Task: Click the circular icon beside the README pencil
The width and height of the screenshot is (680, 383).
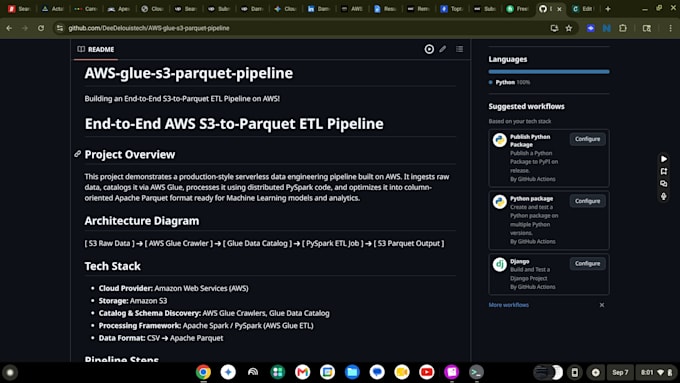Action: [x=429, y=49]
